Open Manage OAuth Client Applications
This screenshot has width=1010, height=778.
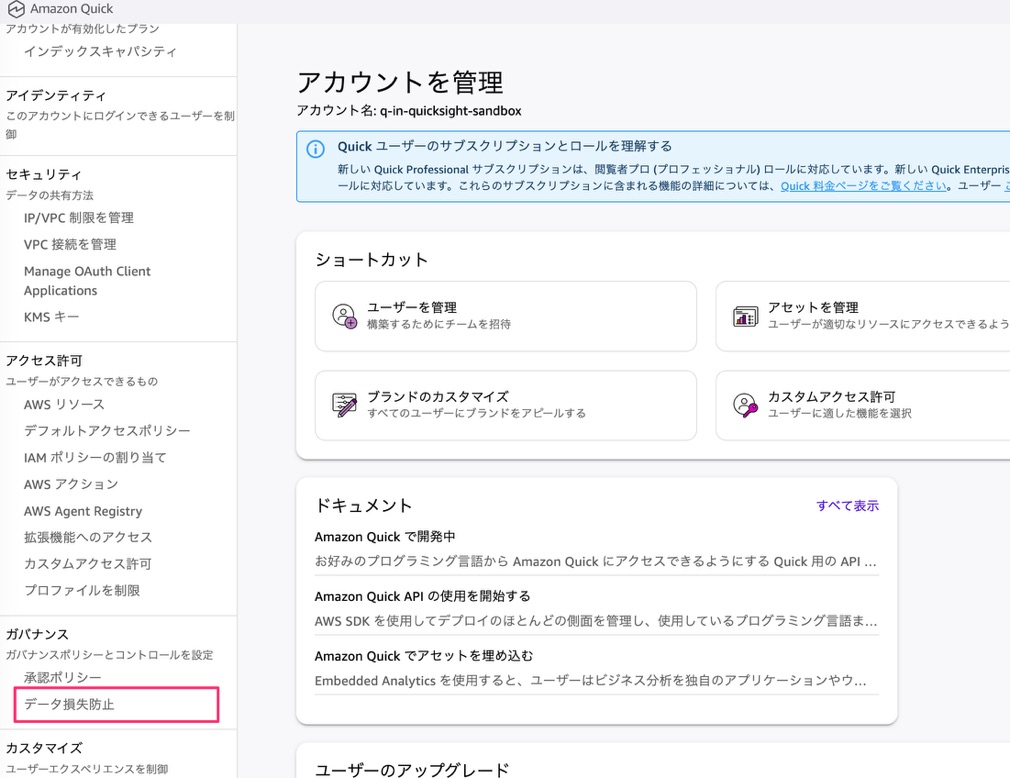87,281
